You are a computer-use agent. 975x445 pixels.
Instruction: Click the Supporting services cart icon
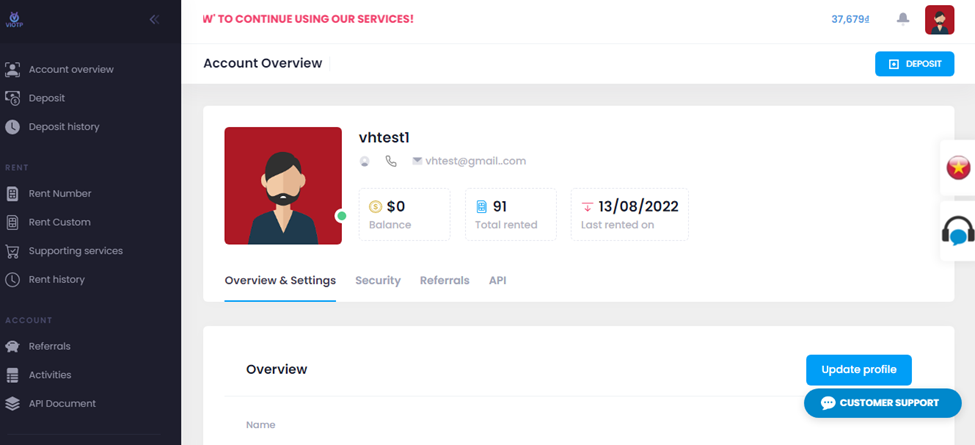(12, 251)
